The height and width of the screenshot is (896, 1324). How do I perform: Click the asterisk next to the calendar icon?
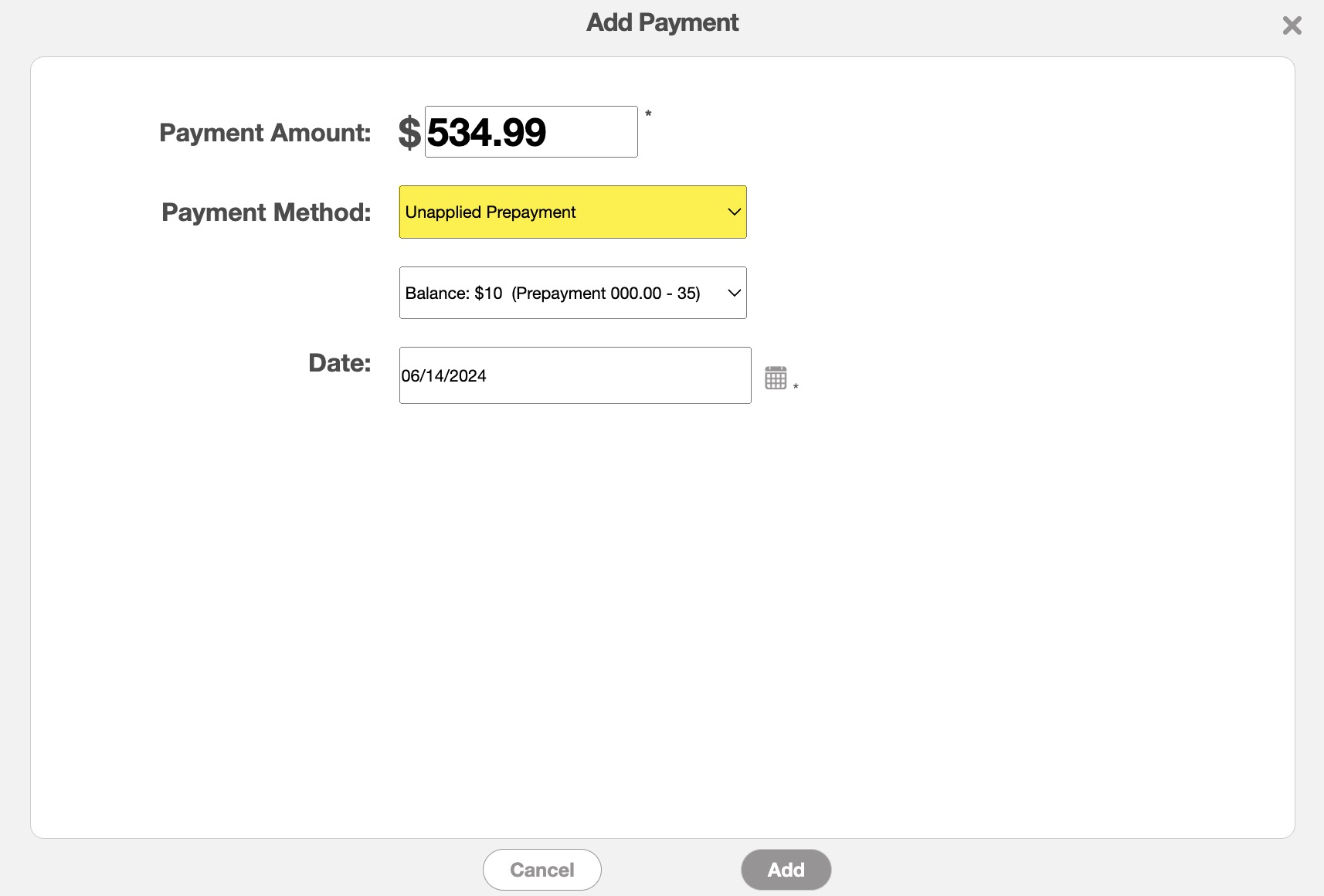[796, 386]
